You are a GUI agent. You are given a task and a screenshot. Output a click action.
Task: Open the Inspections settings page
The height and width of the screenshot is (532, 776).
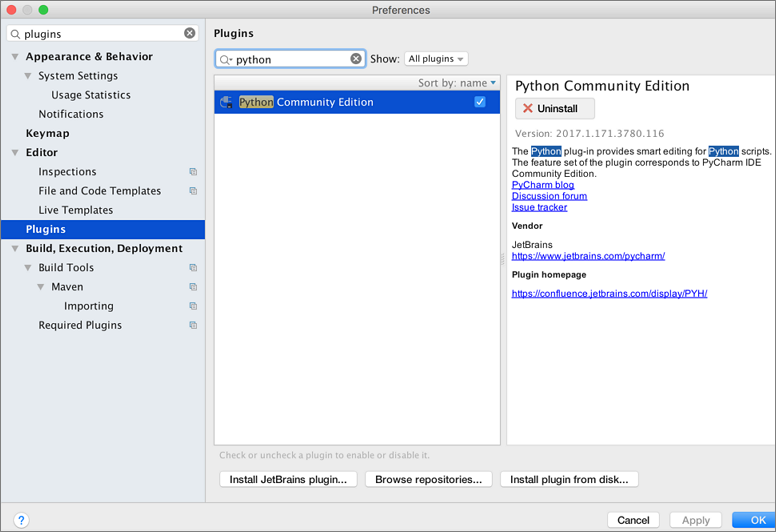click(67, 172)
